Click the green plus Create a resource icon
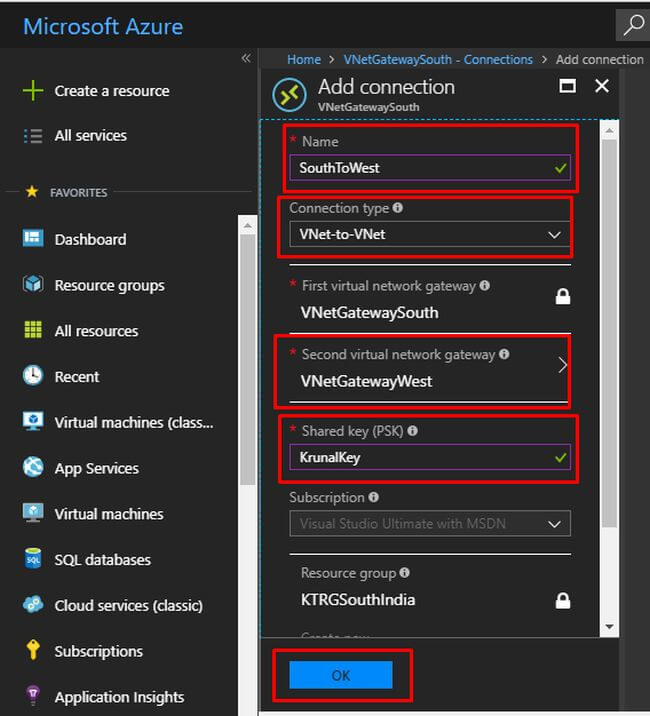The width and height of the screenshot is (650, 716). click(33, 90)
